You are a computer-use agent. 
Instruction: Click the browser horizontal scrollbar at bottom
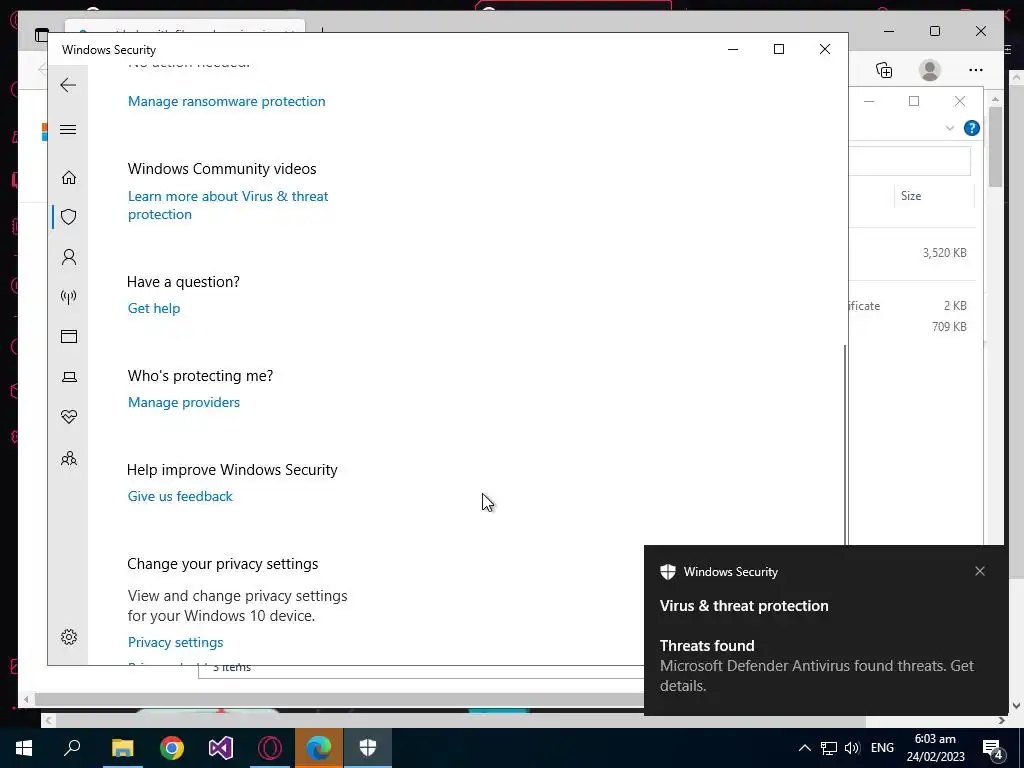click(339, 699)
